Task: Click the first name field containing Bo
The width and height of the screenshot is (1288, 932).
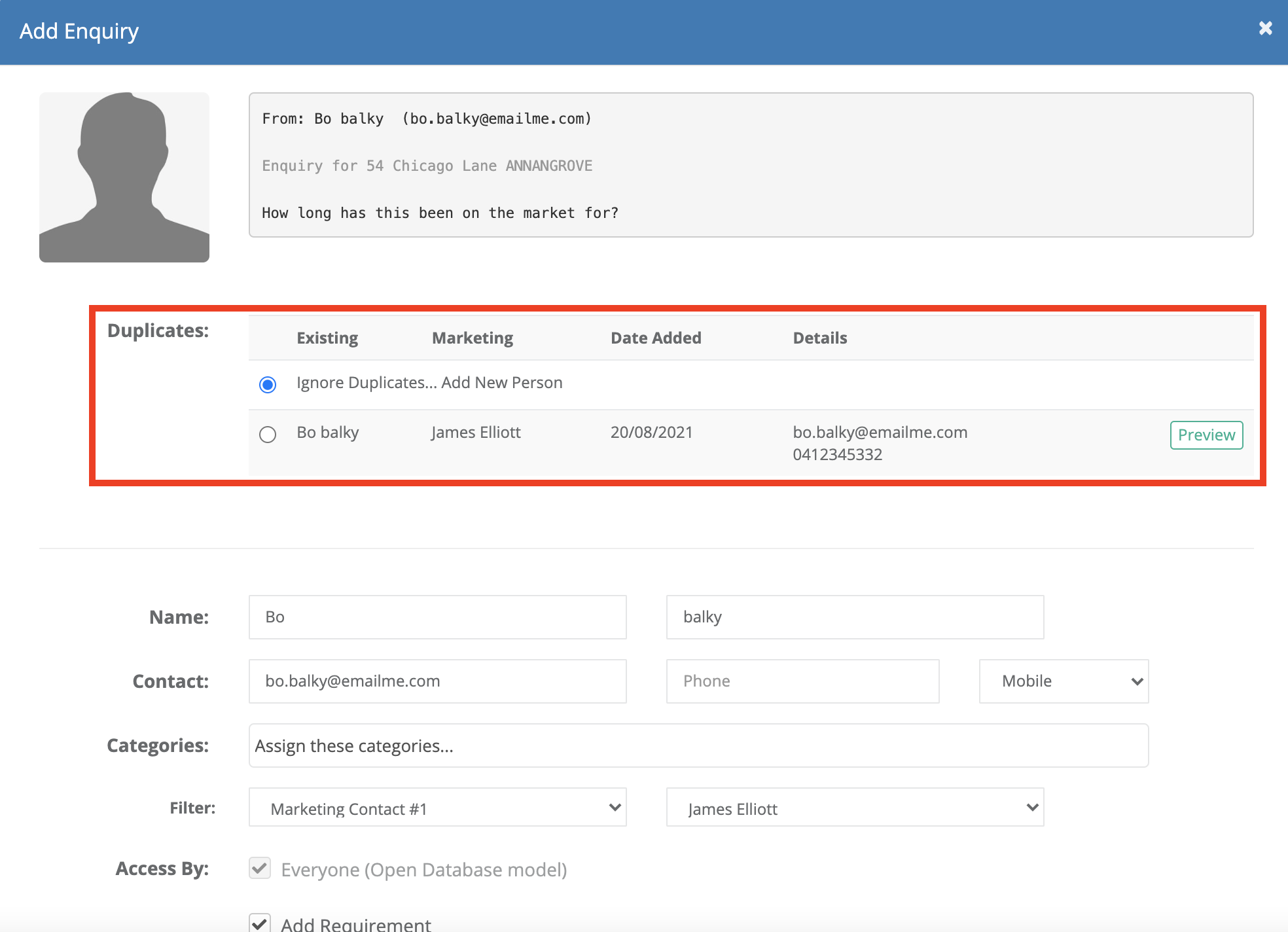Action: (x=438, y=617)
